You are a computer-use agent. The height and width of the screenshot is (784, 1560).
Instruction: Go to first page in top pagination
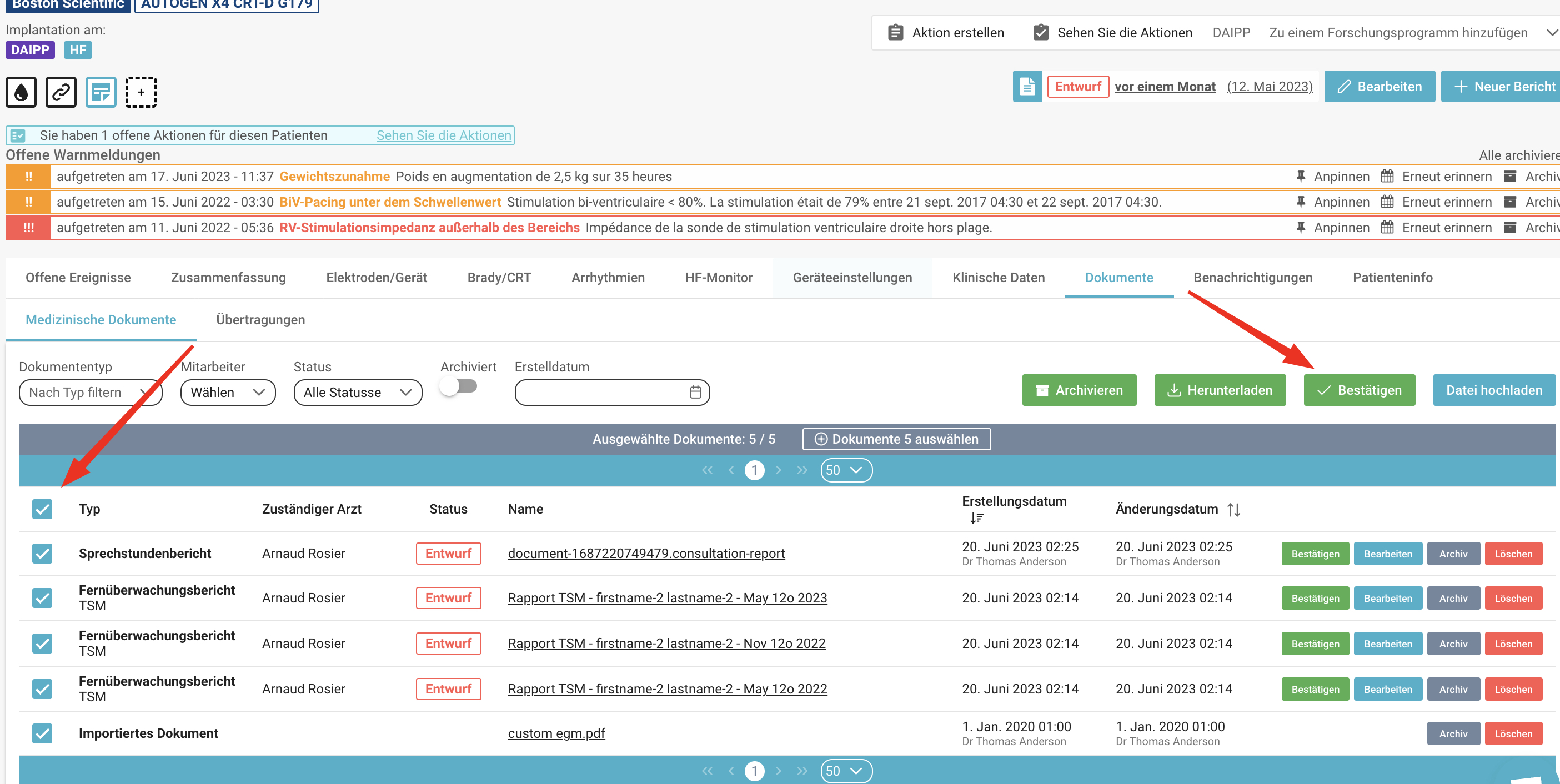[707, 470]
